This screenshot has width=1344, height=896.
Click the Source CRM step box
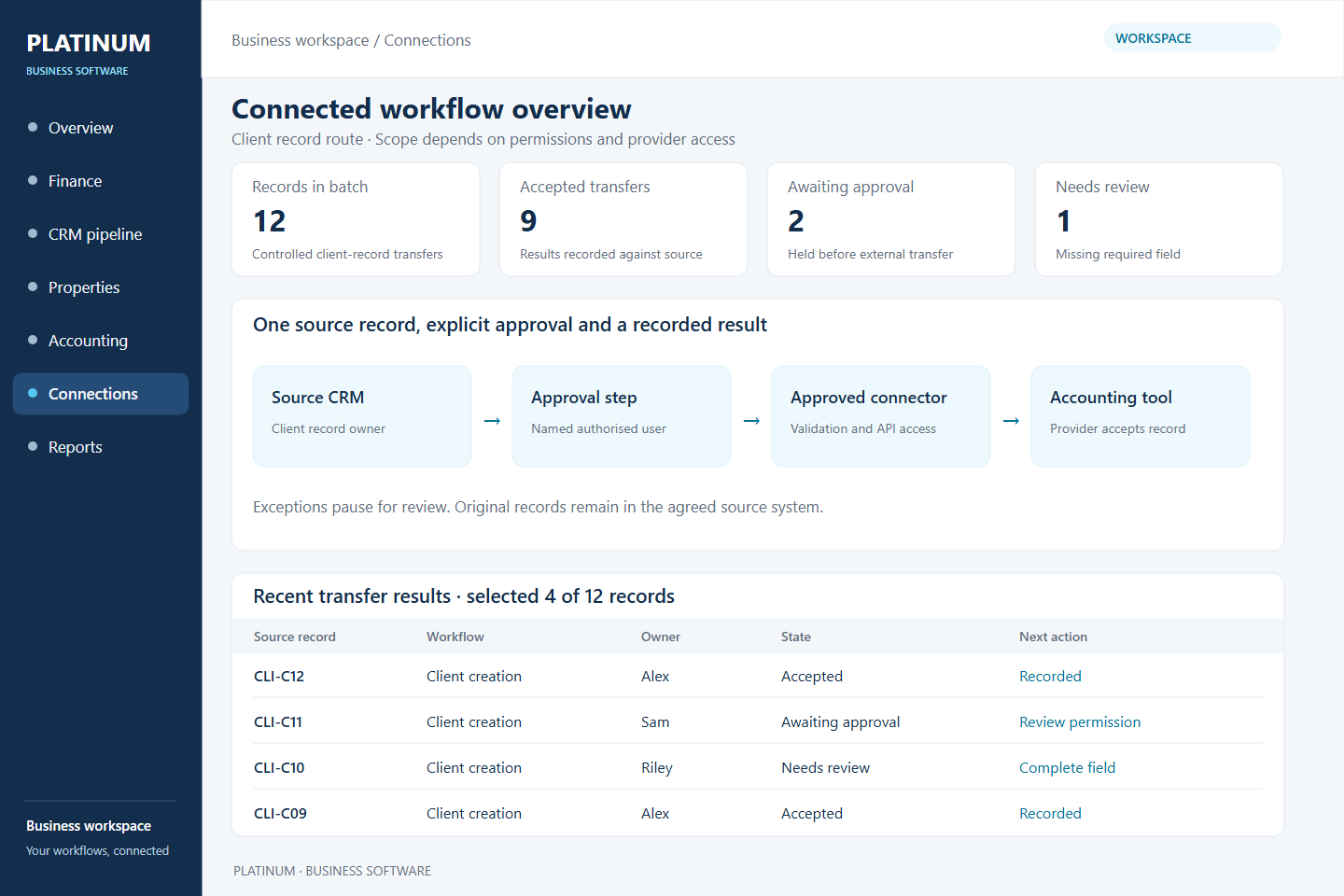362,416
